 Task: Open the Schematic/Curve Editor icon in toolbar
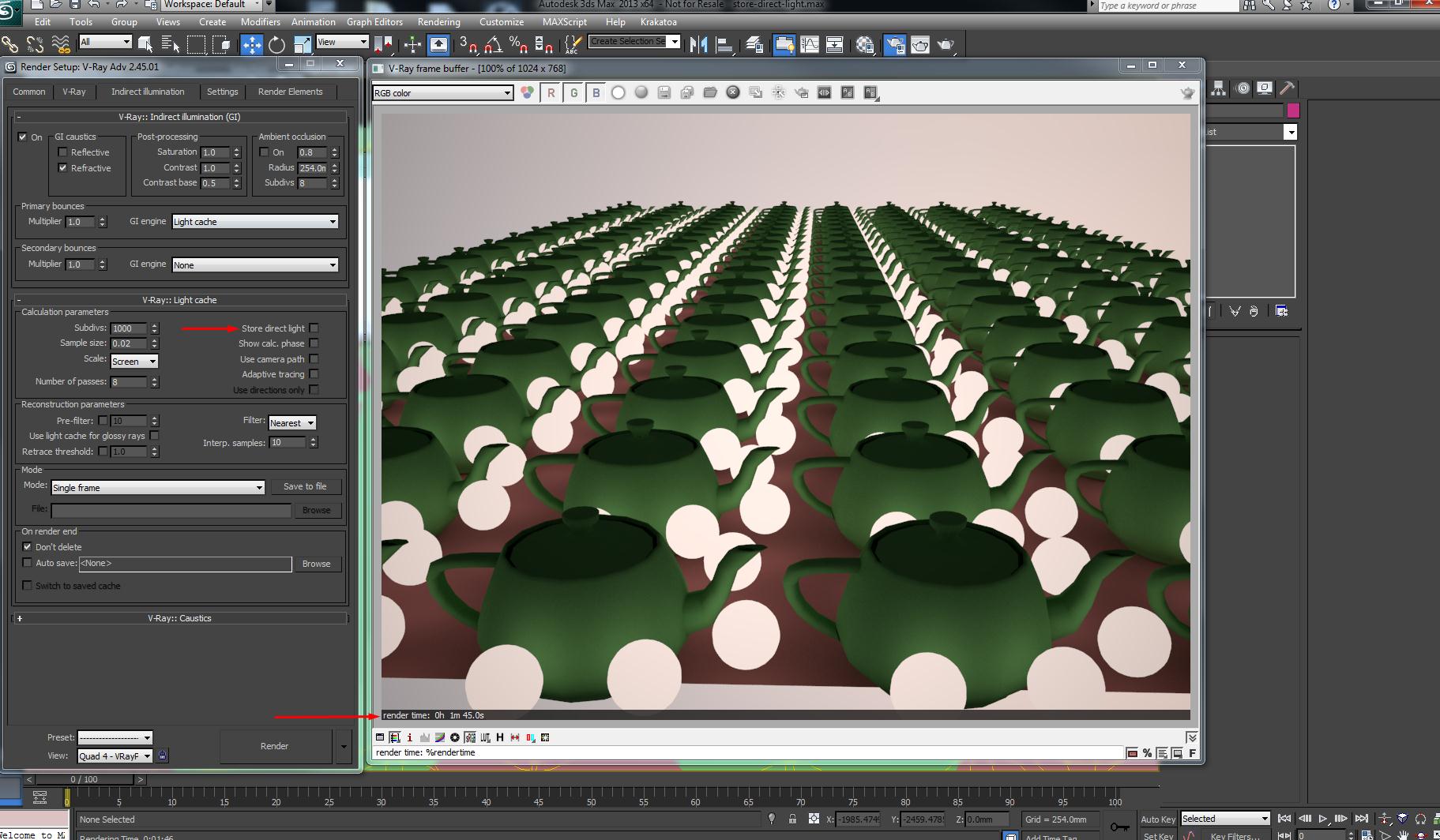(810, 45)
